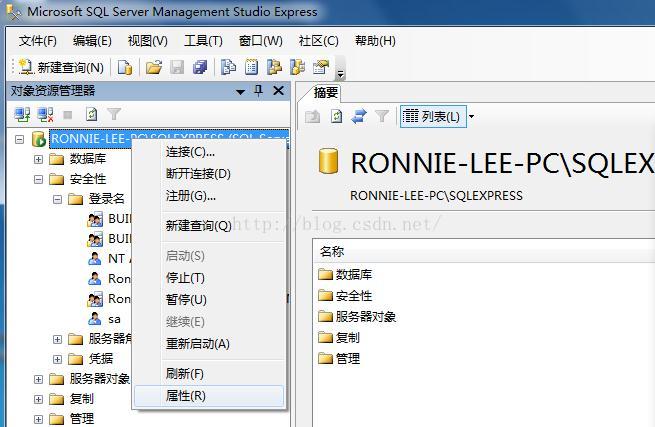The image size is (655, 427).
Task: Click Refresh icon in summary toolbar
Action: click(336, 116)
